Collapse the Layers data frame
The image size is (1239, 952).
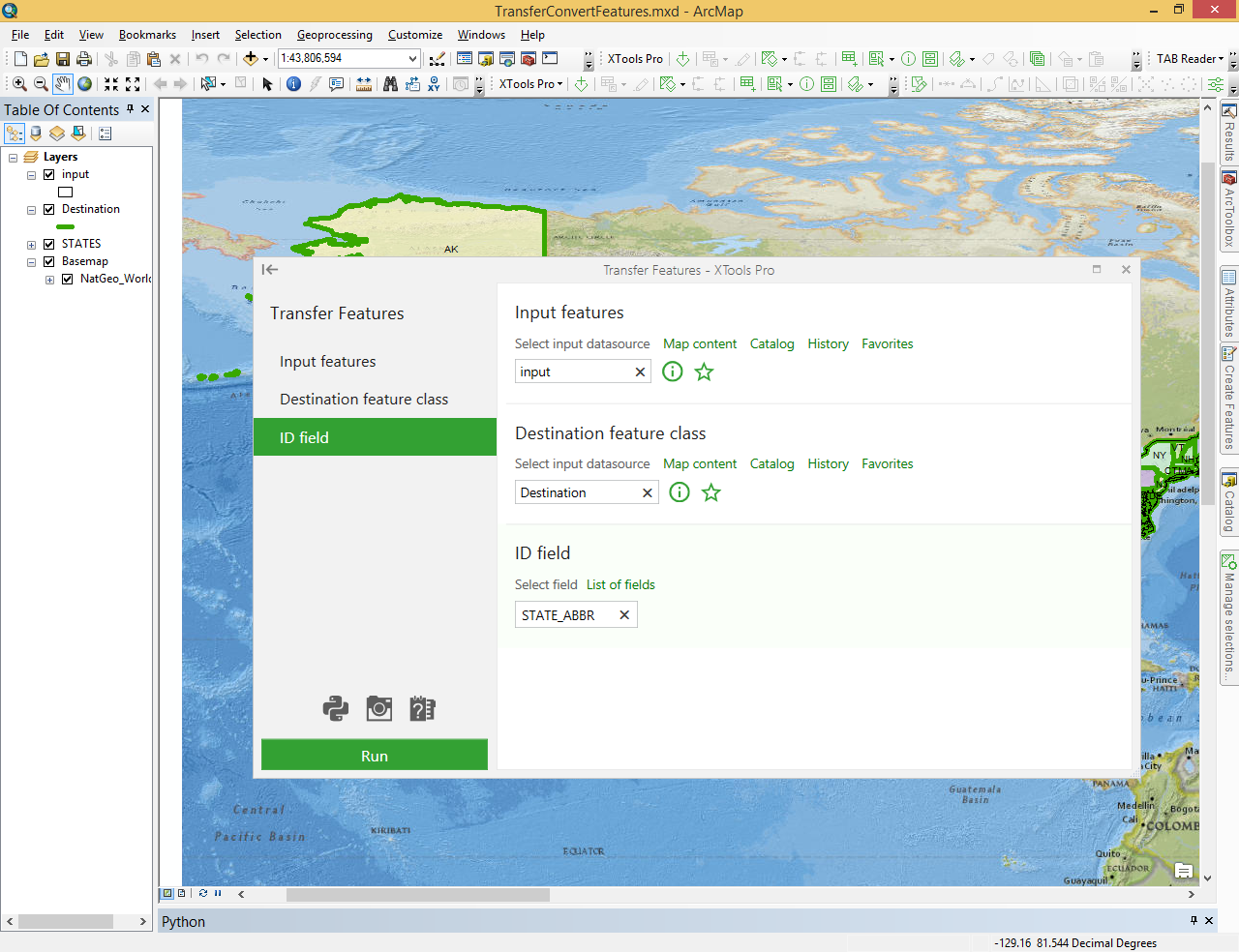(14, 158)
